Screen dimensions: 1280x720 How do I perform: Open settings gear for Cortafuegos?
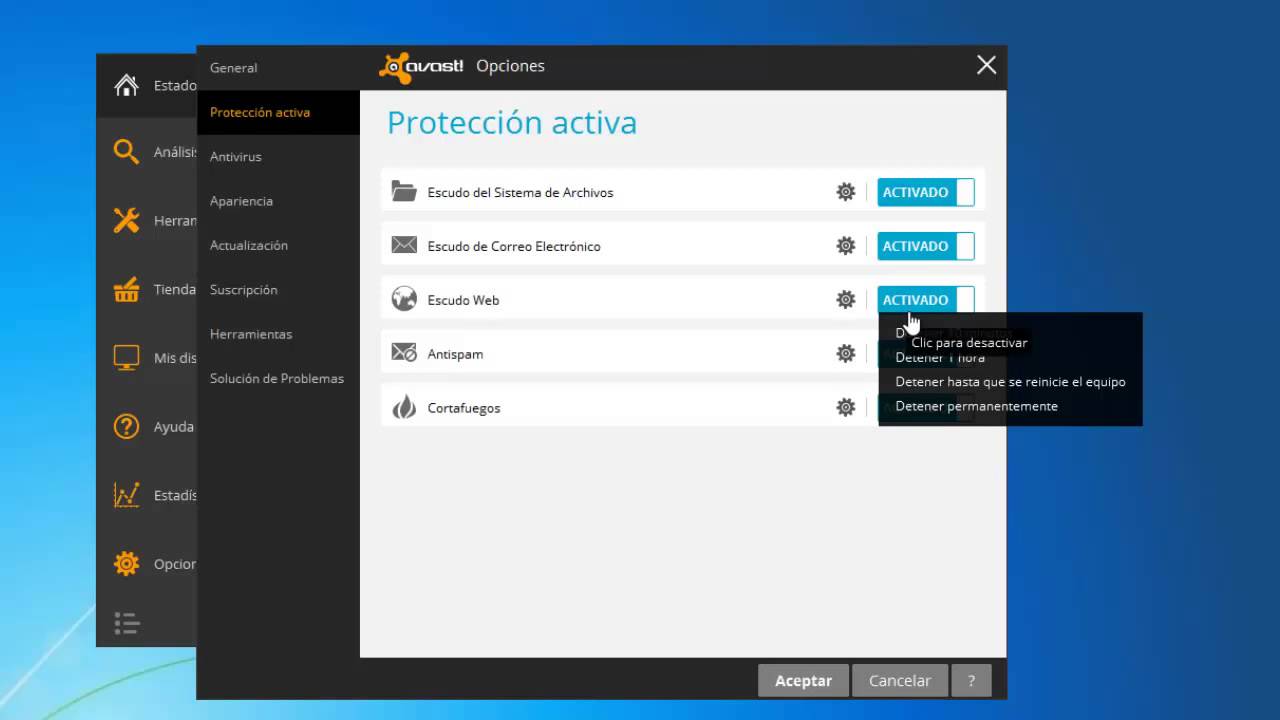pos(846,408)
